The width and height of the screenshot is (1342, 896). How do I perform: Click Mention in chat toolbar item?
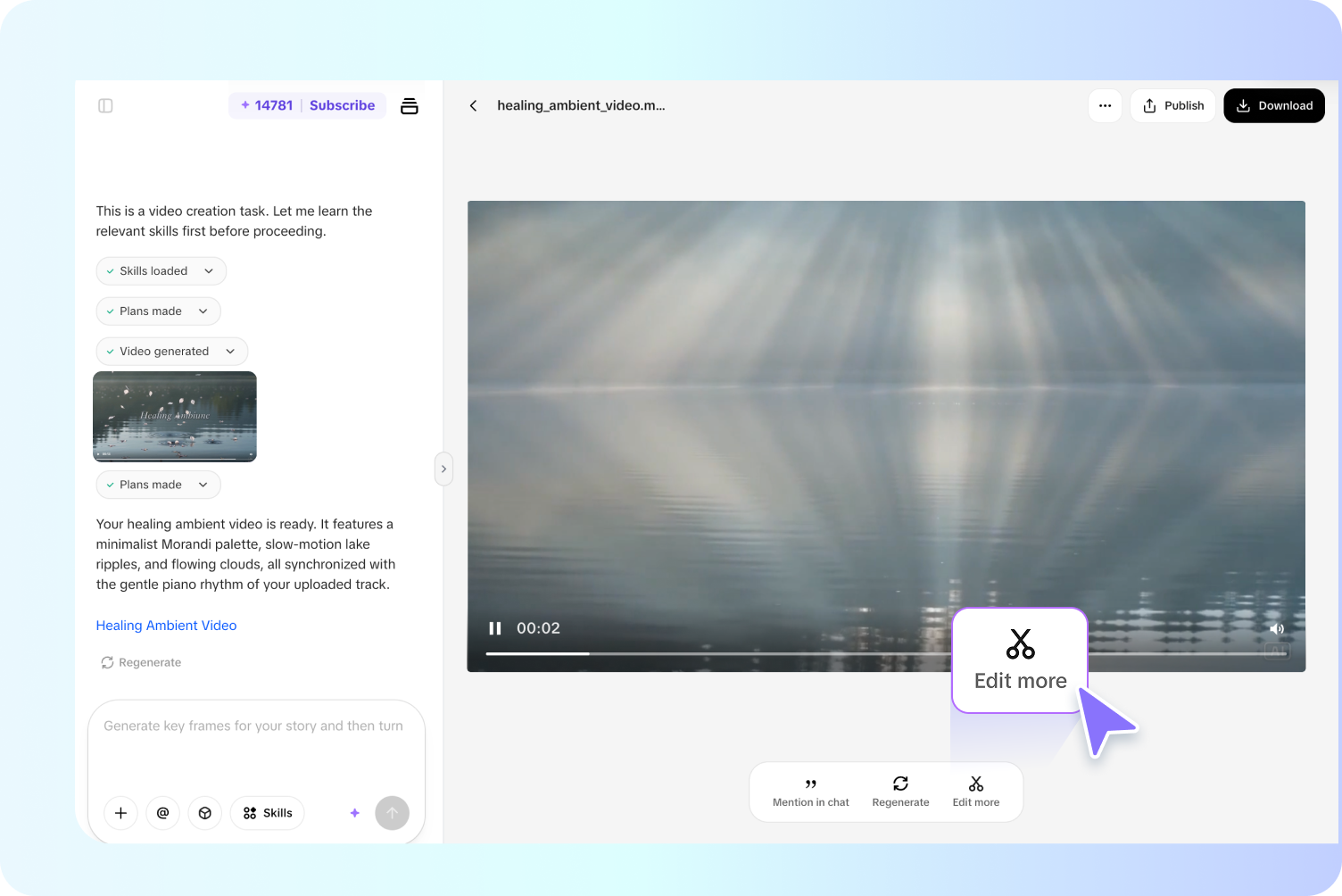click(811, 792)
